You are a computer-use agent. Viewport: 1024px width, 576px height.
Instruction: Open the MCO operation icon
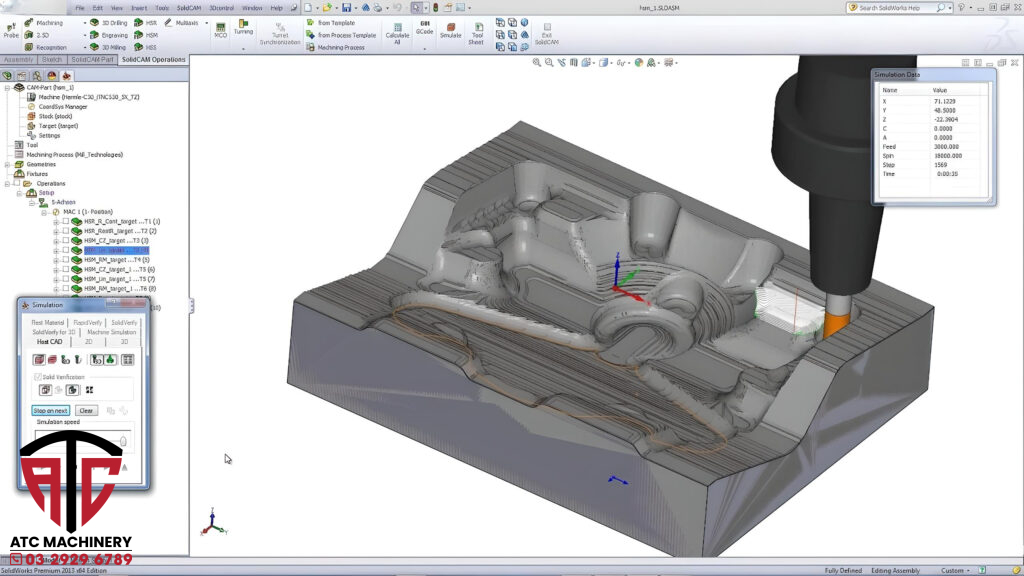tap(220, 25)
